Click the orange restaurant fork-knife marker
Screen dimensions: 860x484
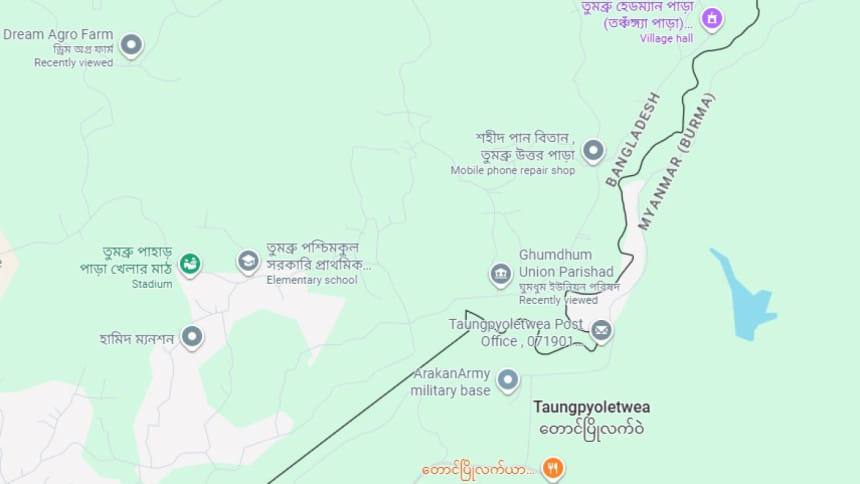(x=553, y=469)
